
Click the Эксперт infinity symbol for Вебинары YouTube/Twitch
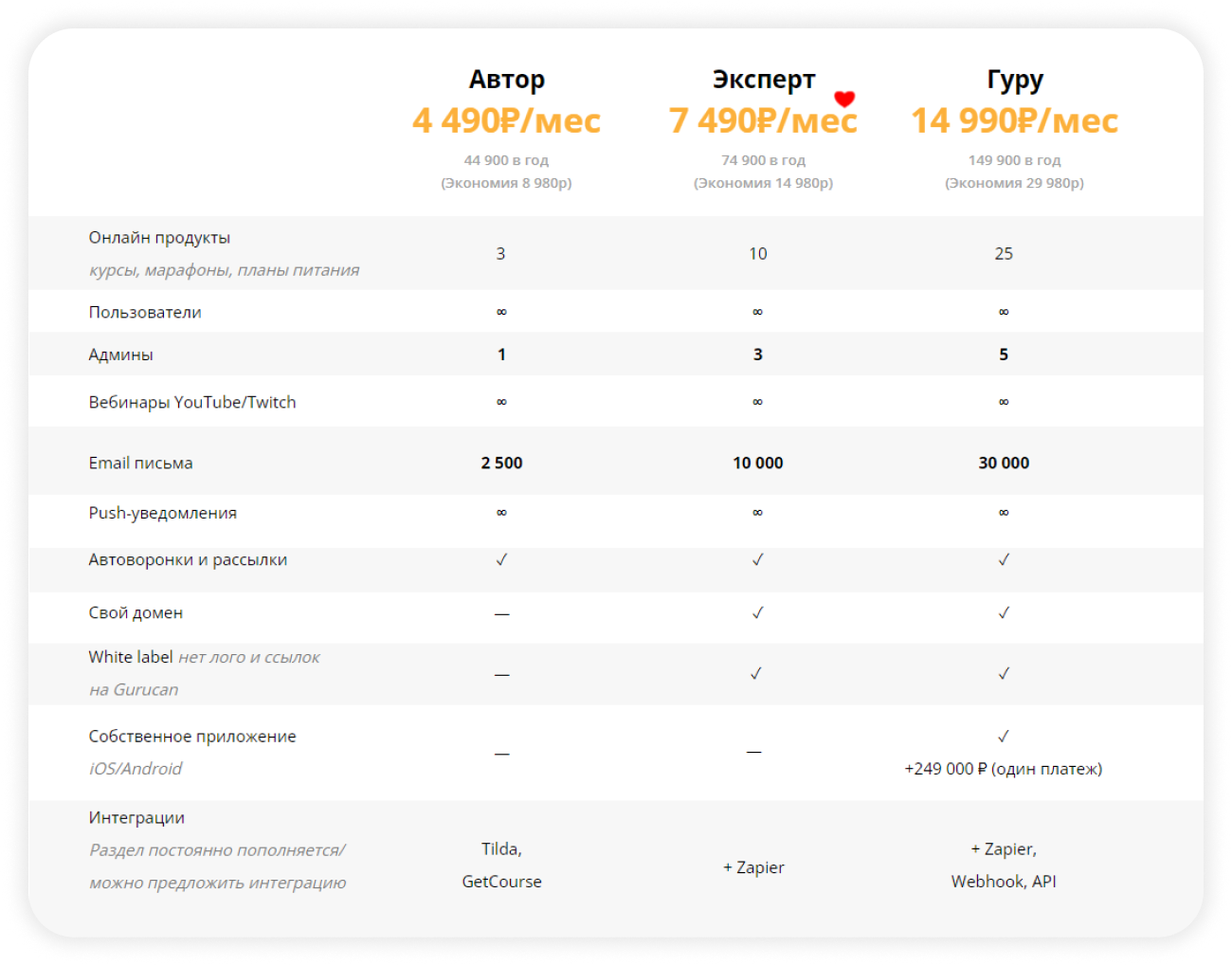tap(757, 402)
